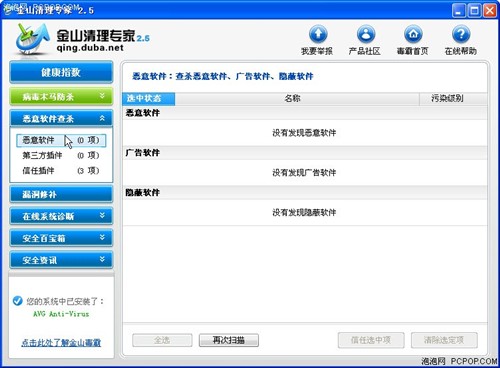Open the 漏洞修补 section

61,194
